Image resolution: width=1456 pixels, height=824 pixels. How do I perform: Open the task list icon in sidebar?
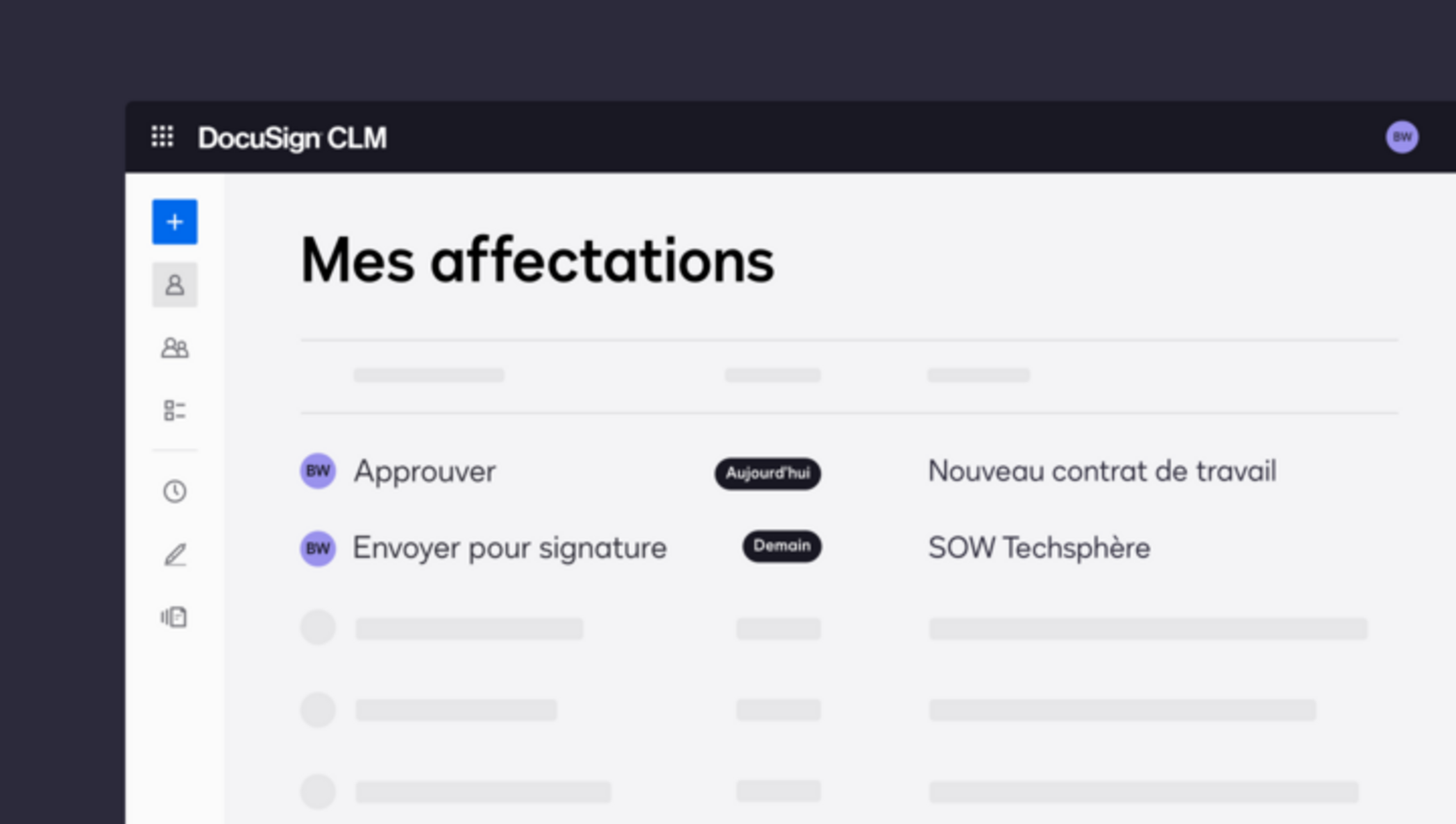(x=174, y=411)
